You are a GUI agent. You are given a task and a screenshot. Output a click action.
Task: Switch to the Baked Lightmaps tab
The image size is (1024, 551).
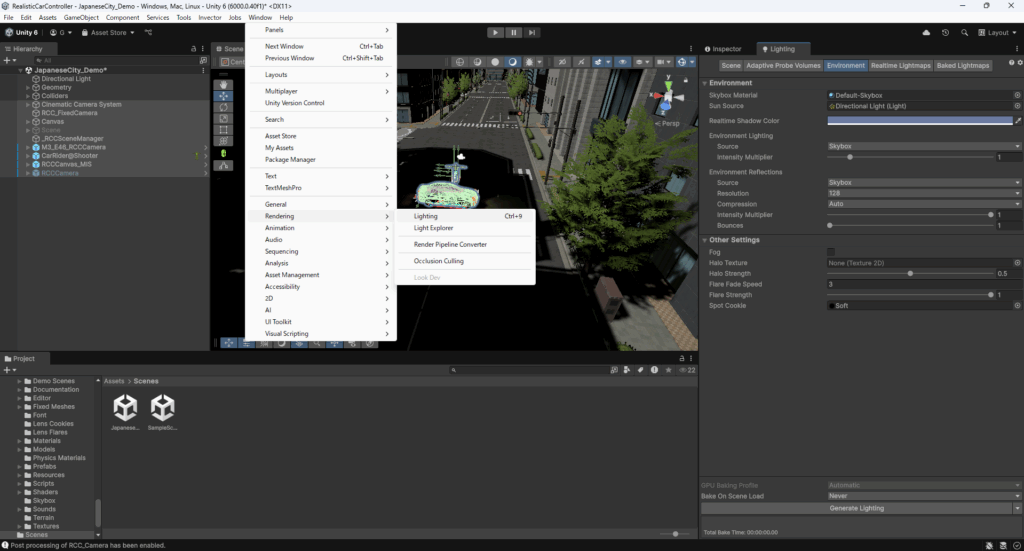963,65
